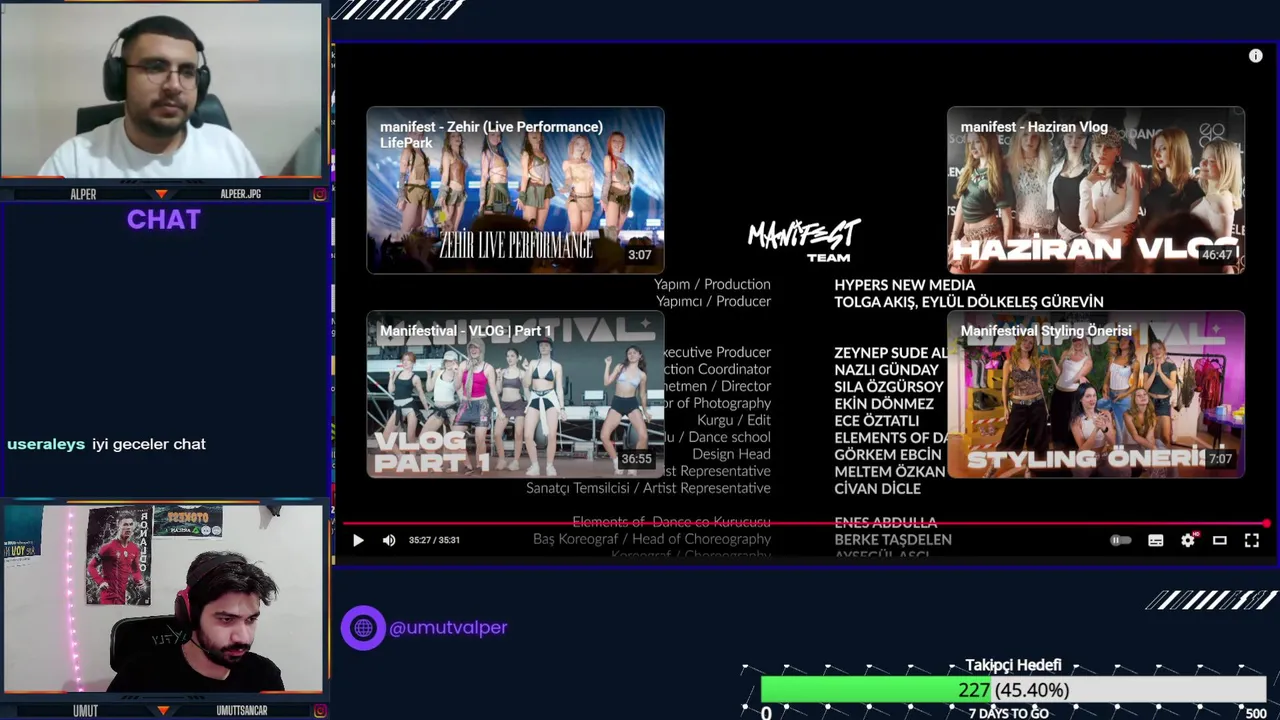Switch to theater mode
Viewport: 1280px width, 720px height.
[x=1220, y=540]
